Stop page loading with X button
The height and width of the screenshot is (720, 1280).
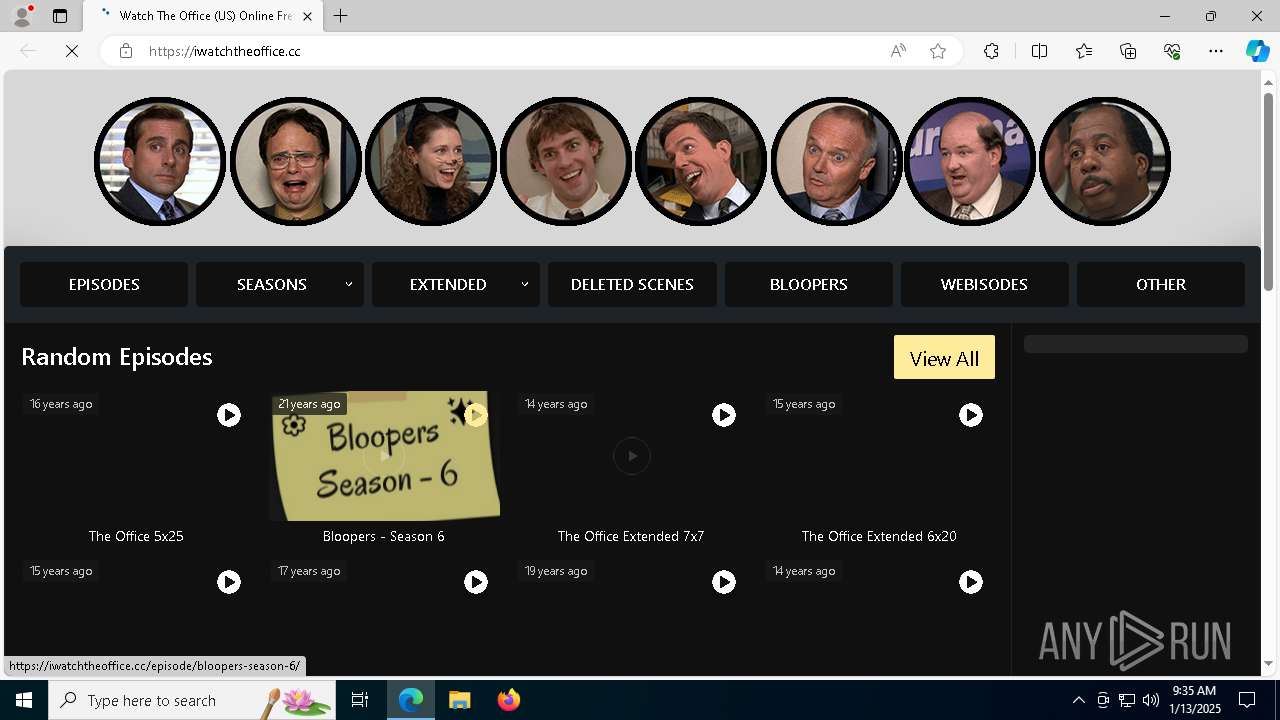(x=72, y=51)
